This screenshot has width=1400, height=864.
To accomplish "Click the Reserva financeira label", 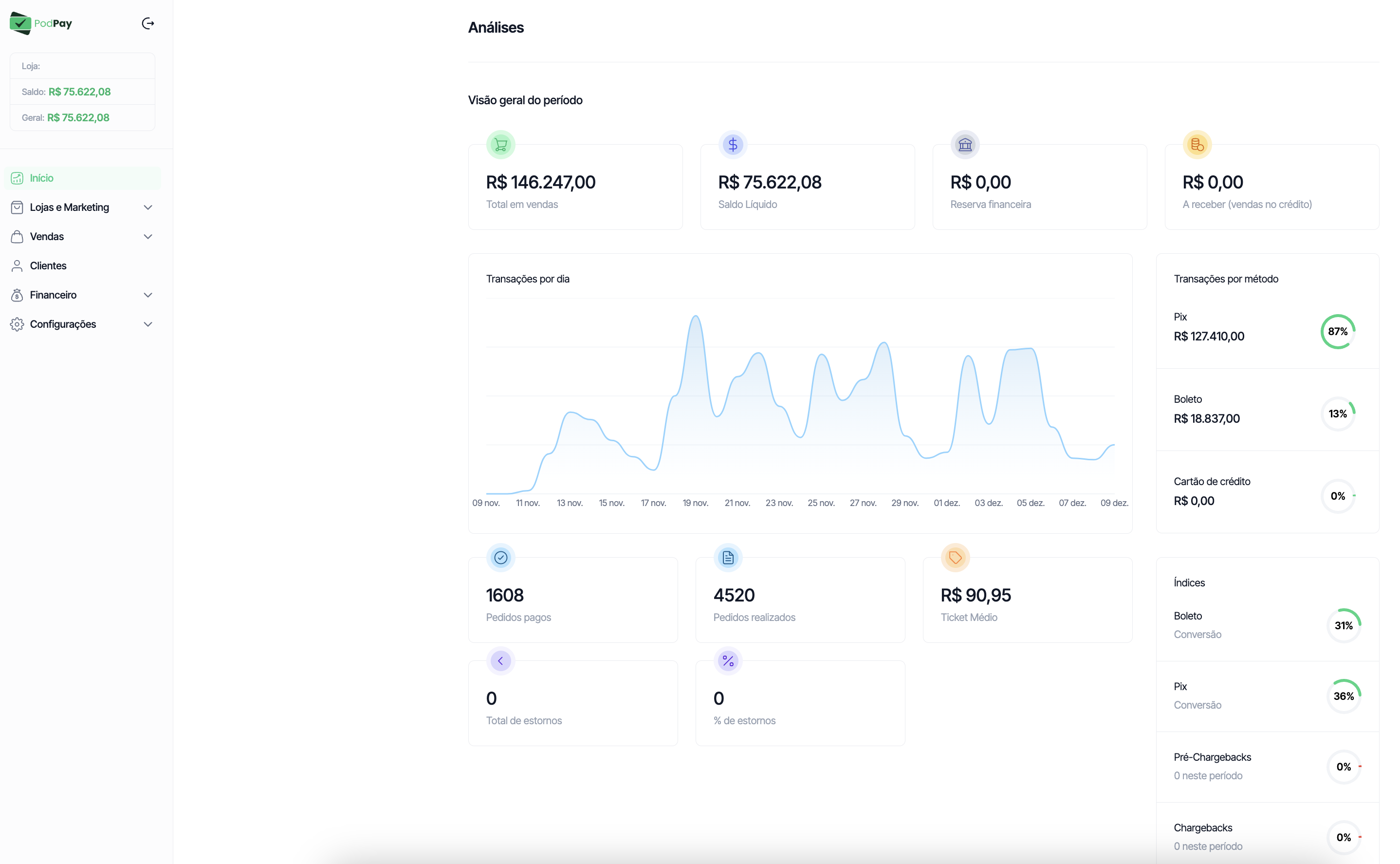I will 991,204.
